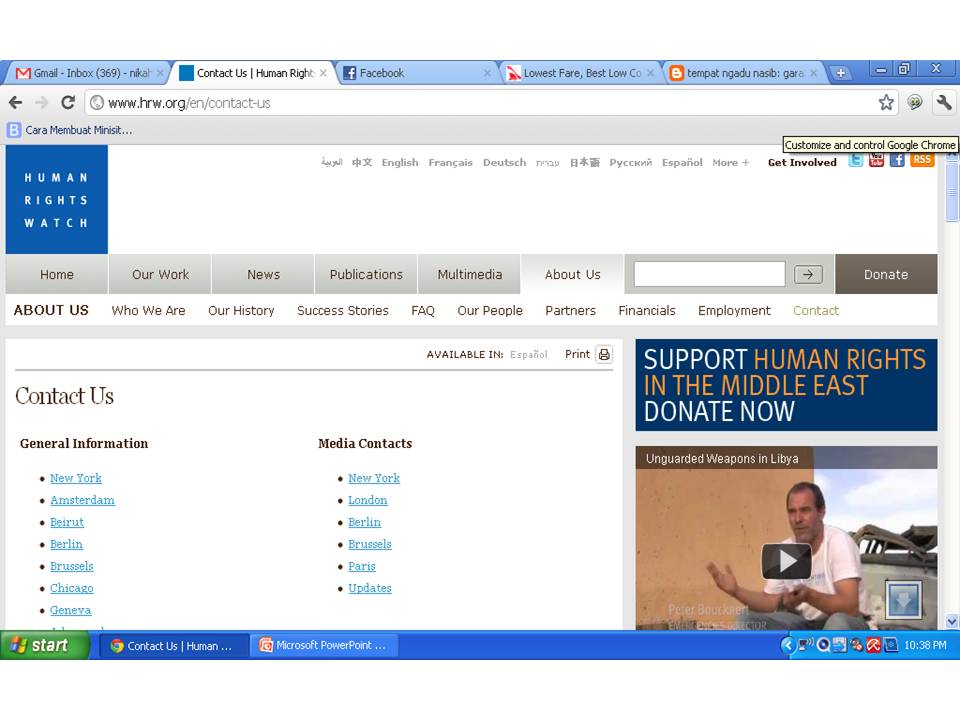960x720 pixels.
Task: Open FAQ submenu link
Action: 423,310
